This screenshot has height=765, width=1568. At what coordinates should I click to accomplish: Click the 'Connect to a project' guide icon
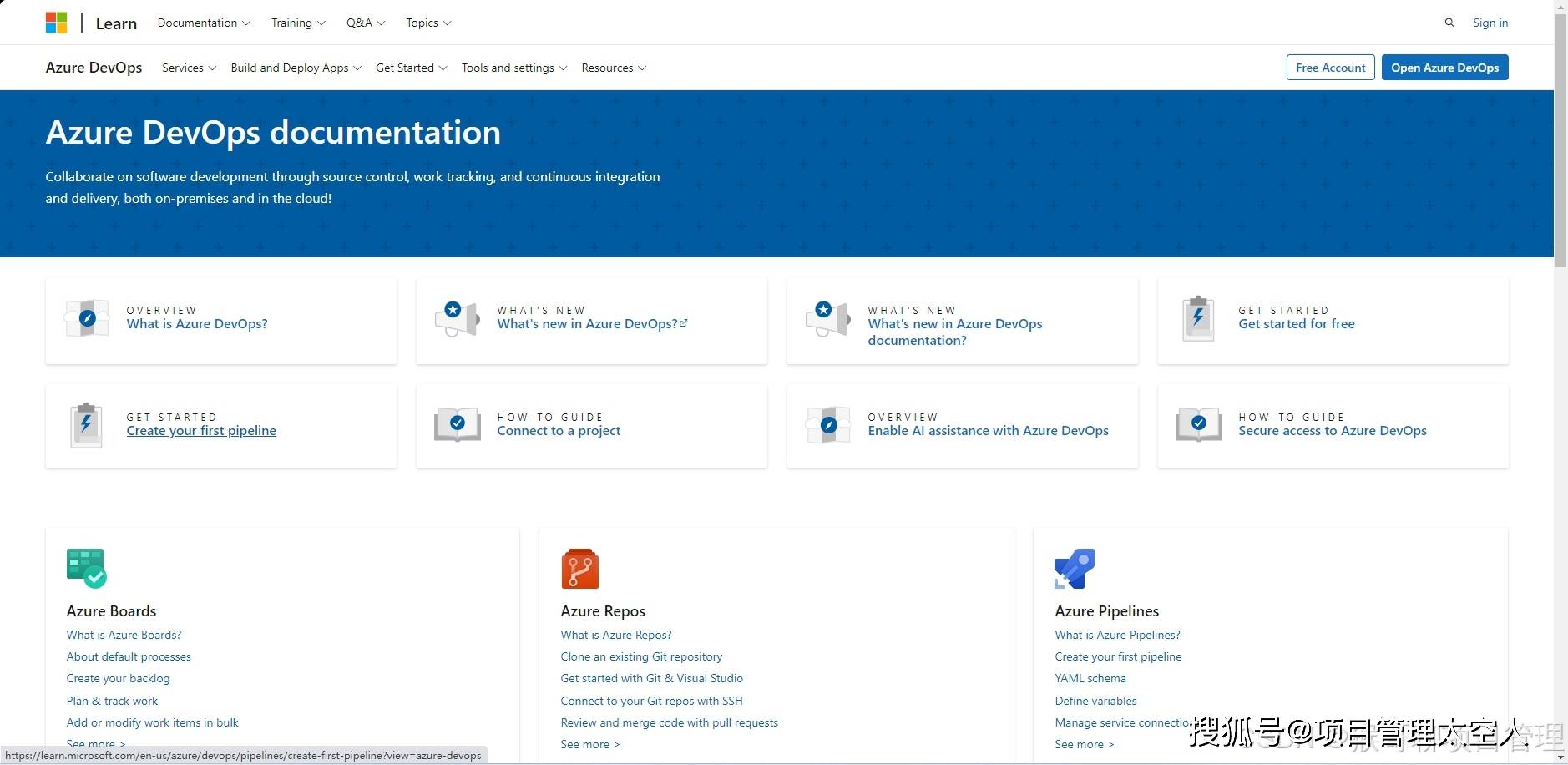click(x=458, y=424)
